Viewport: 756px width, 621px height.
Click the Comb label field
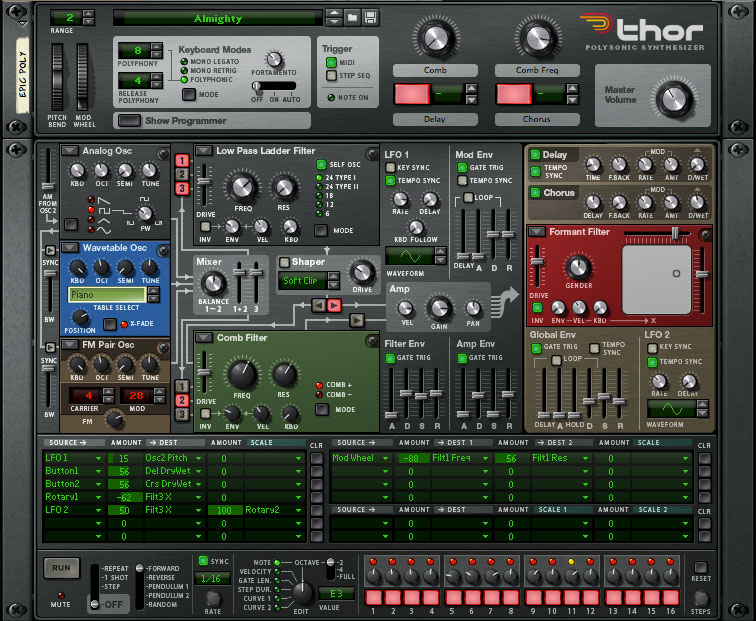435,70
